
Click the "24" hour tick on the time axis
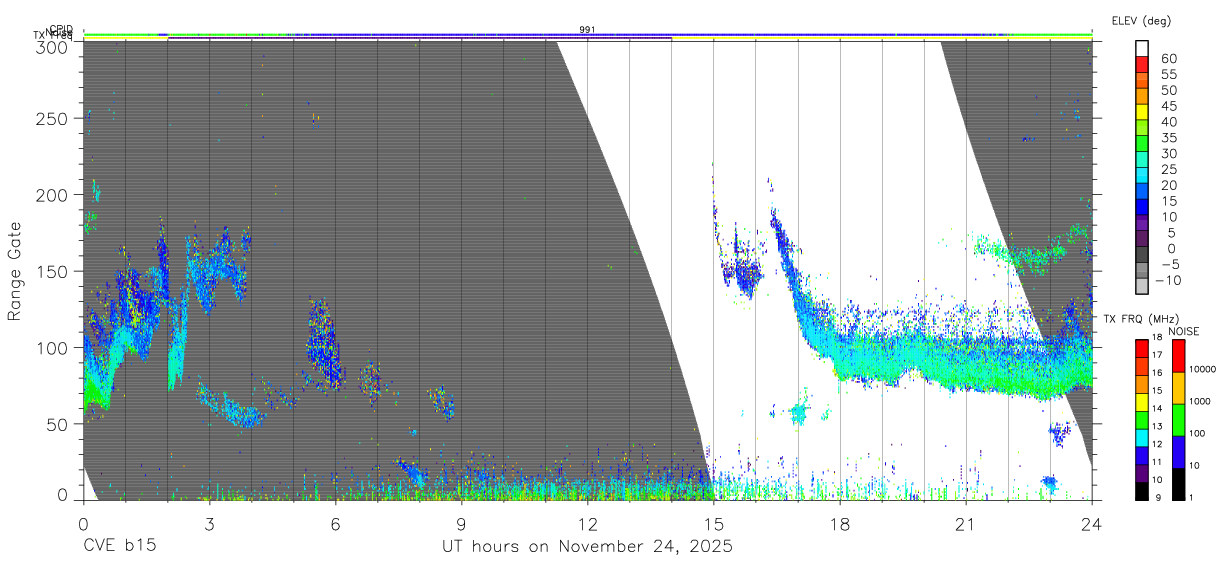(x=1091, y=523)
